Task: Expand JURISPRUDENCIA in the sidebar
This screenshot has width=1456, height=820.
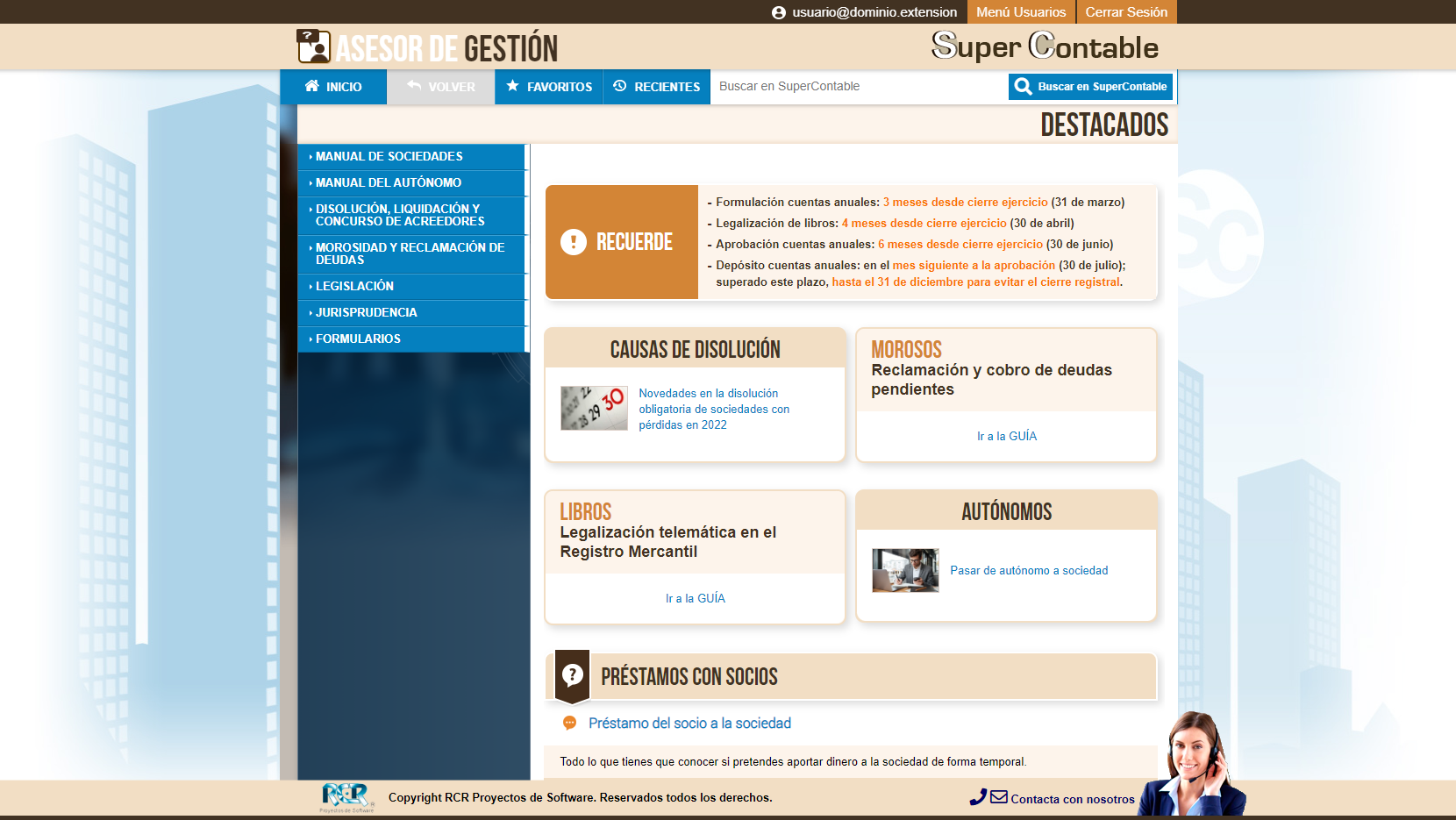Action: (412, 313)
